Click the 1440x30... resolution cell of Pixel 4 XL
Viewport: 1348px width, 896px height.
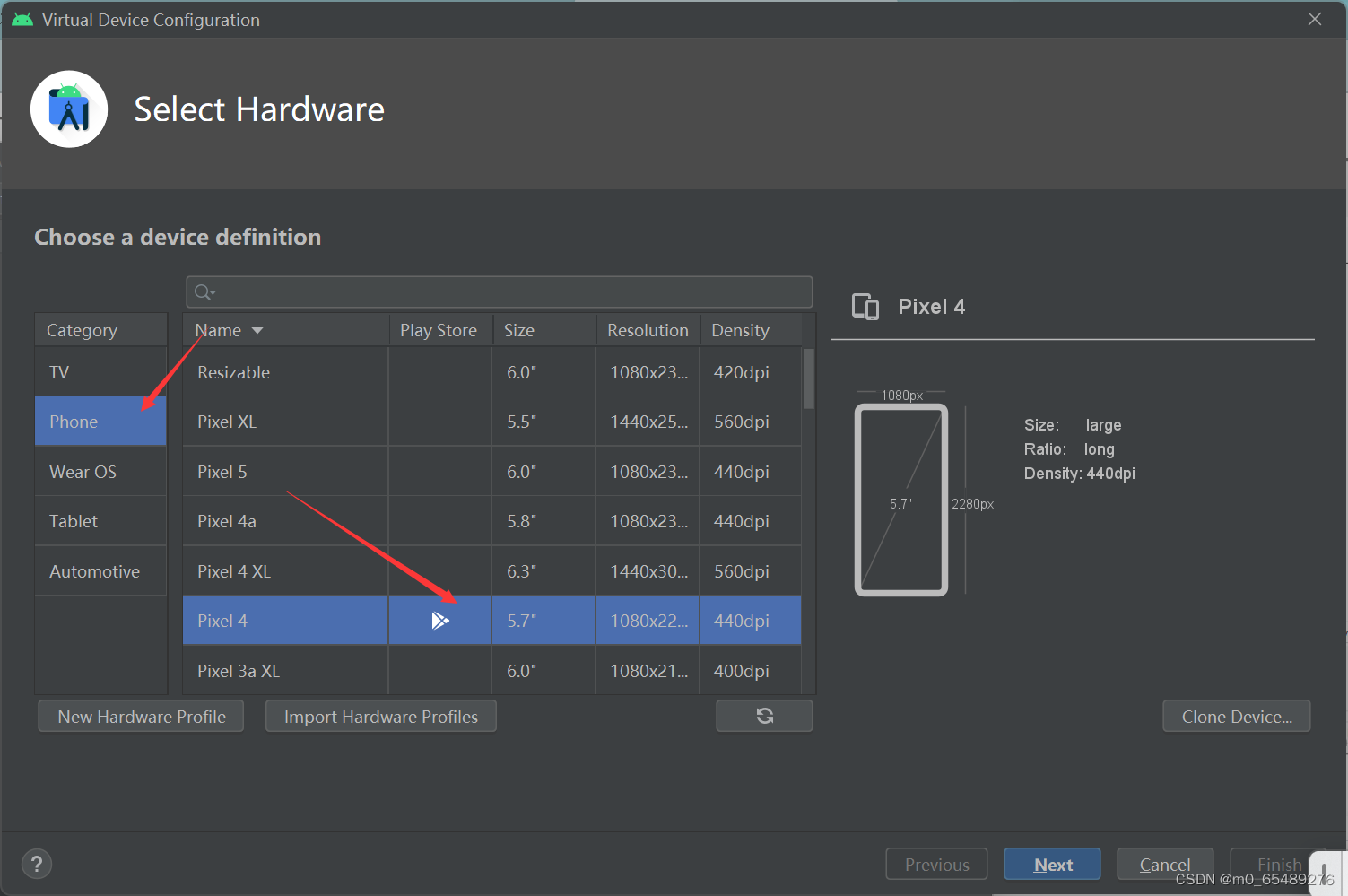648,571
